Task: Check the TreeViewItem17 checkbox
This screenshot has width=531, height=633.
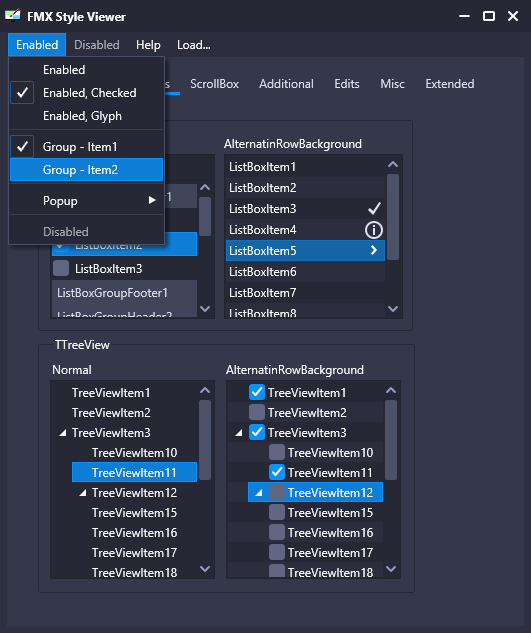Action: click(x=277, y=552)
